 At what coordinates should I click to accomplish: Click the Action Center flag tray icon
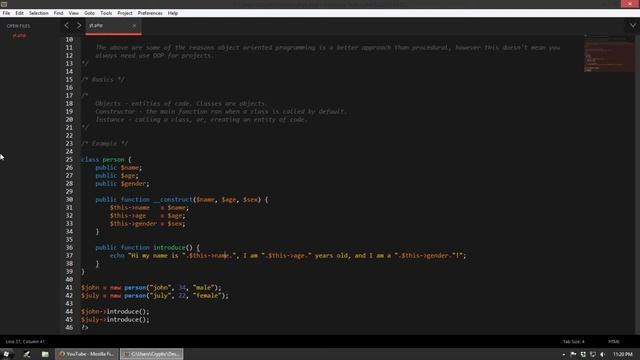point(573,354)
